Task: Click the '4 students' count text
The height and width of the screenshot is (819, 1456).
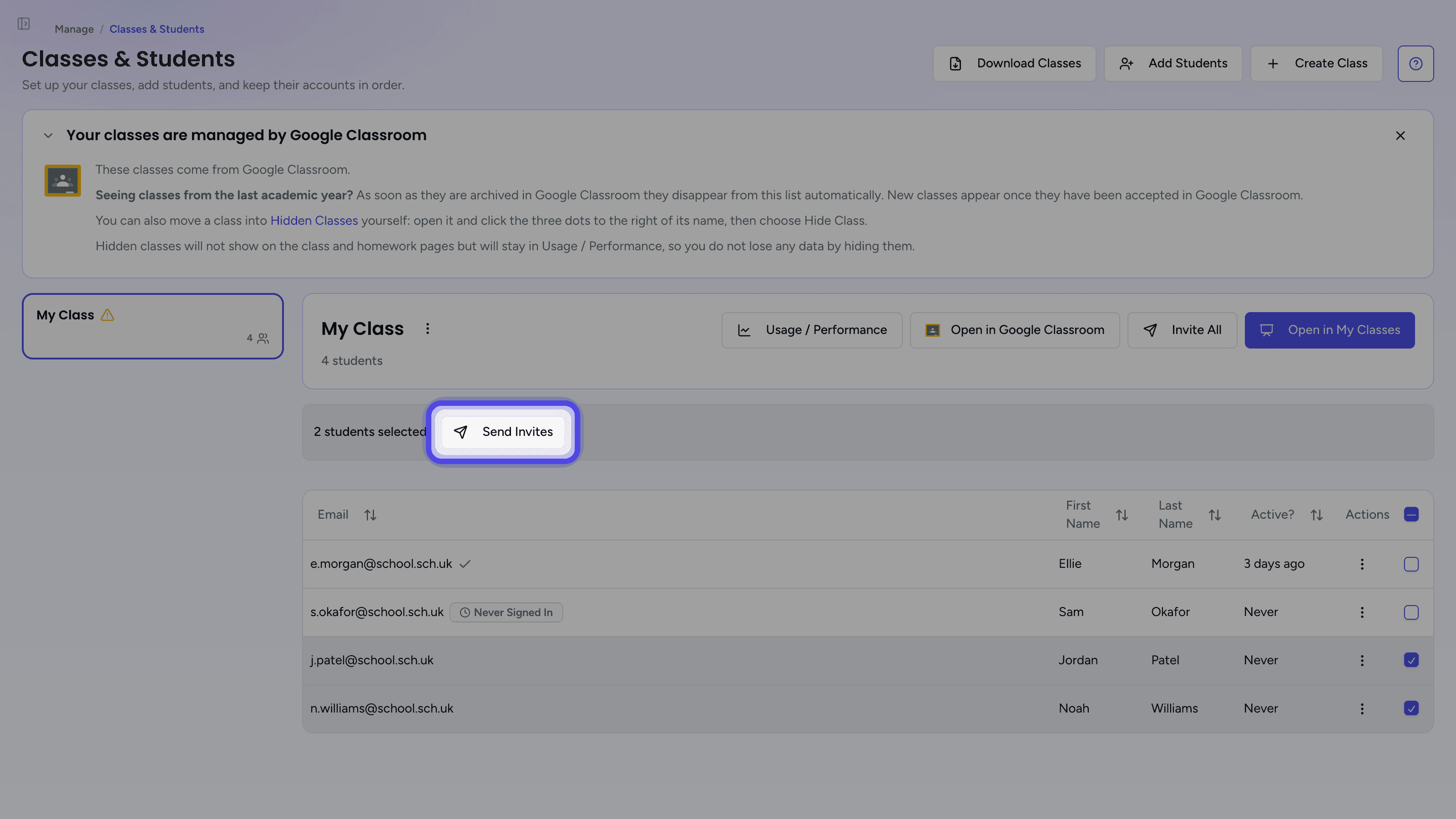Action: pos(352,361)
